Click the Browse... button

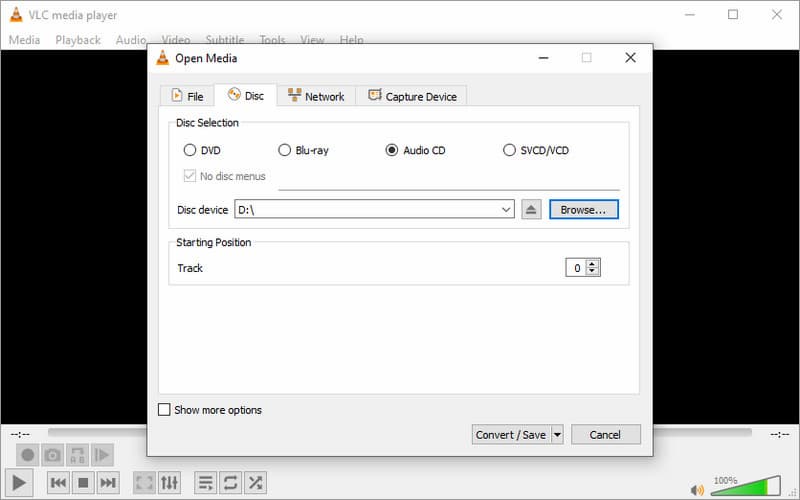pyautogui.click(x=584, y=210)
